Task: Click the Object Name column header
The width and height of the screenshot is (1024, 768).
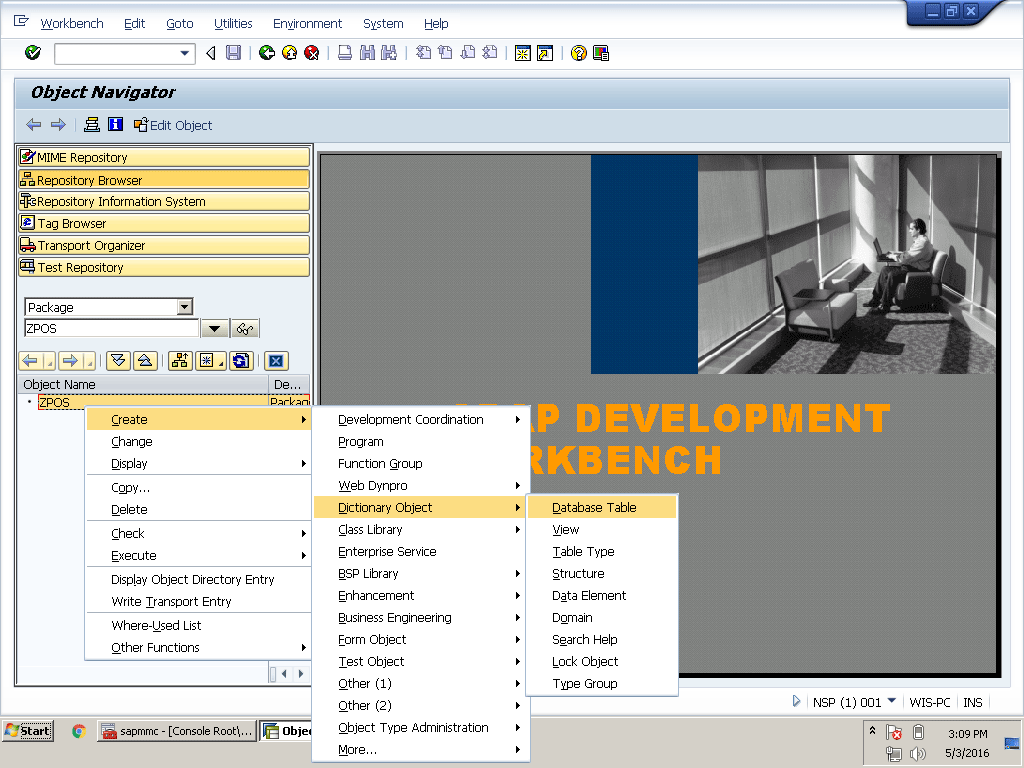Action: pos(144,384)
